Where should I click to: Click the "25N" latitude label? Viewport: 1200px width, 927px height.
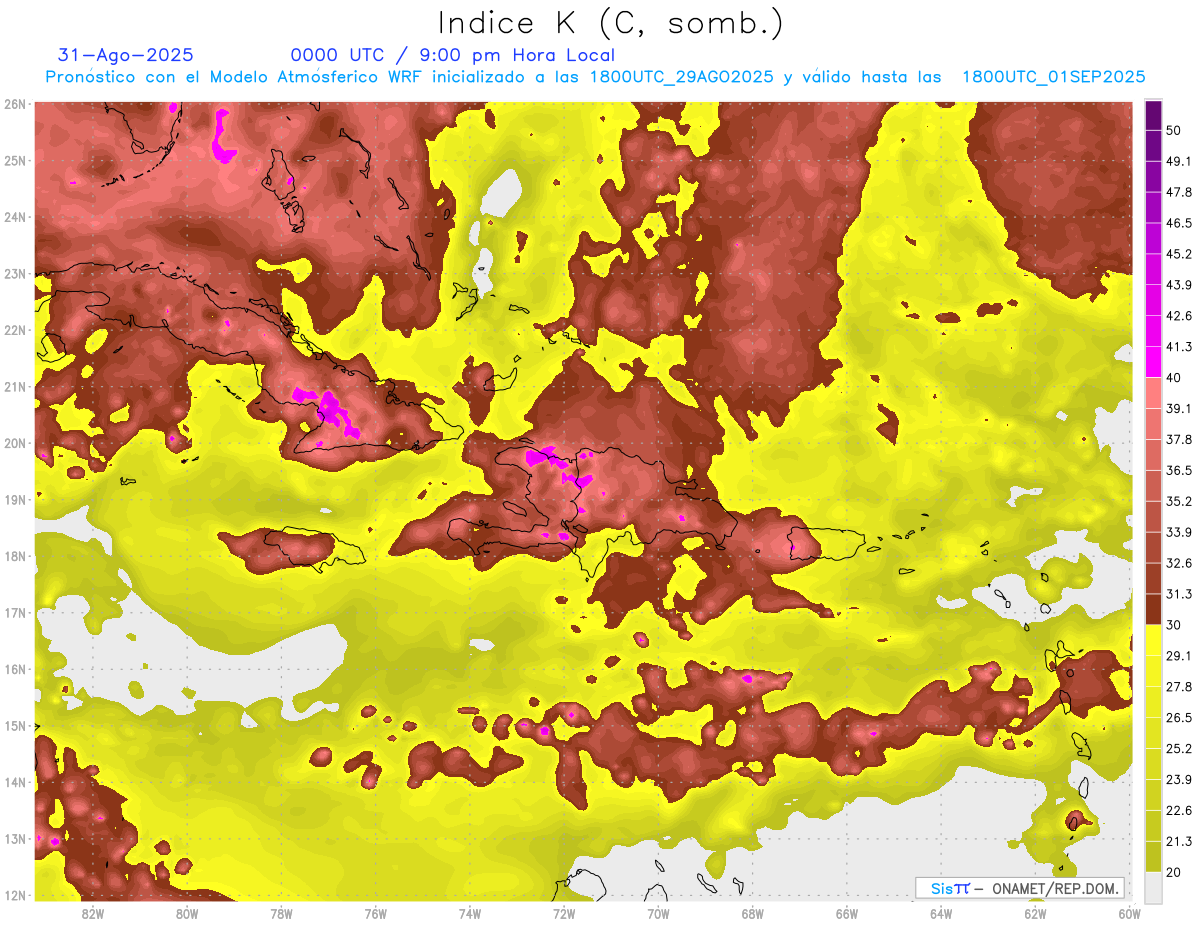click(x=15, y=160)
